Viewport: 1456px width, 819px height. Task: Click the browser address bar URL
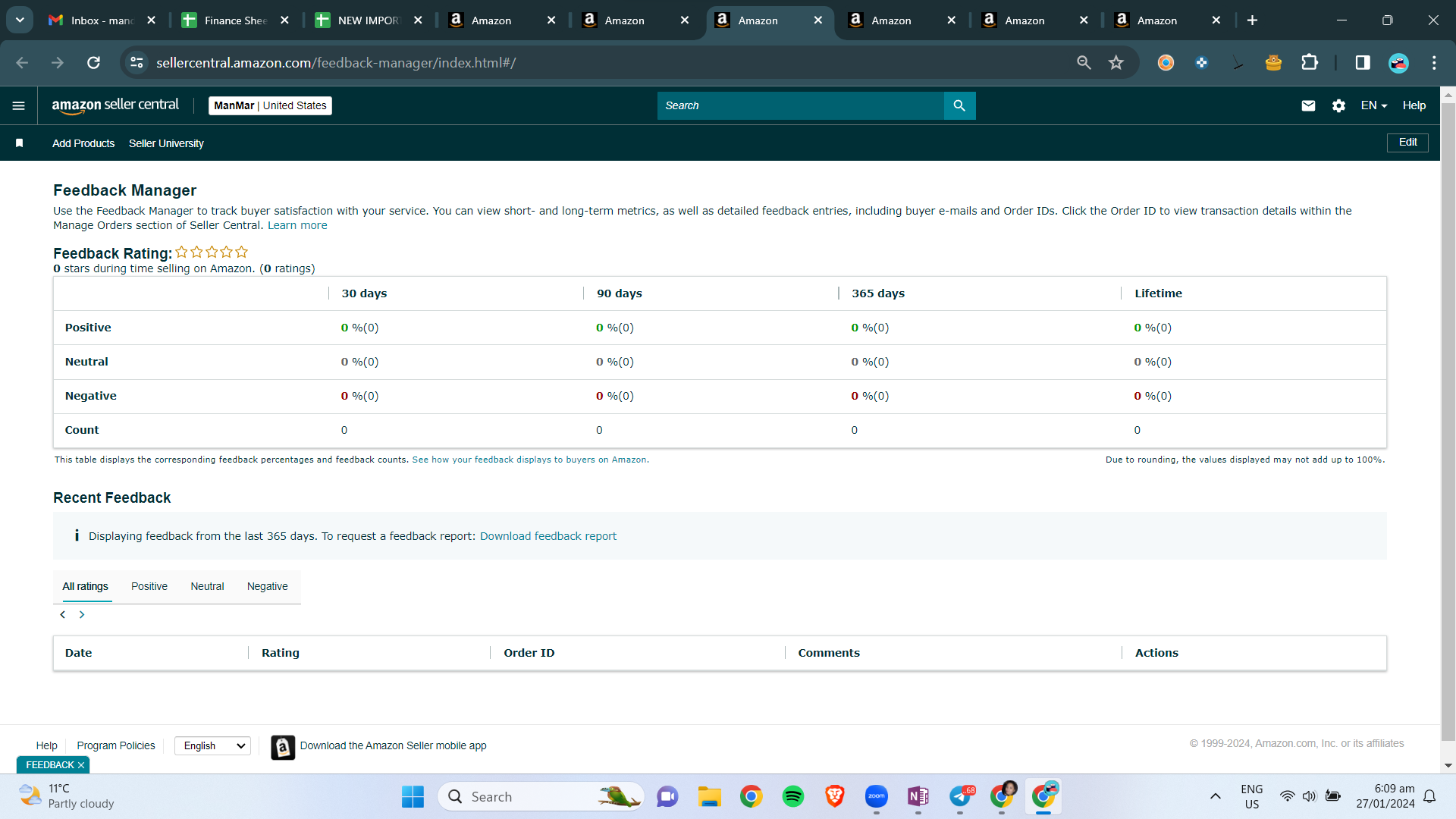coord(336,63)
